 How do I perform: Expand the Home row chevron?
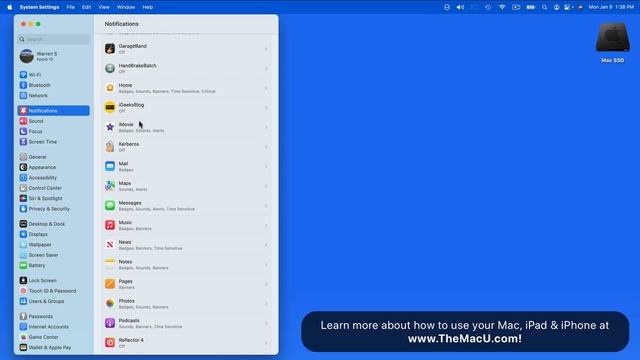click(266, 88)
